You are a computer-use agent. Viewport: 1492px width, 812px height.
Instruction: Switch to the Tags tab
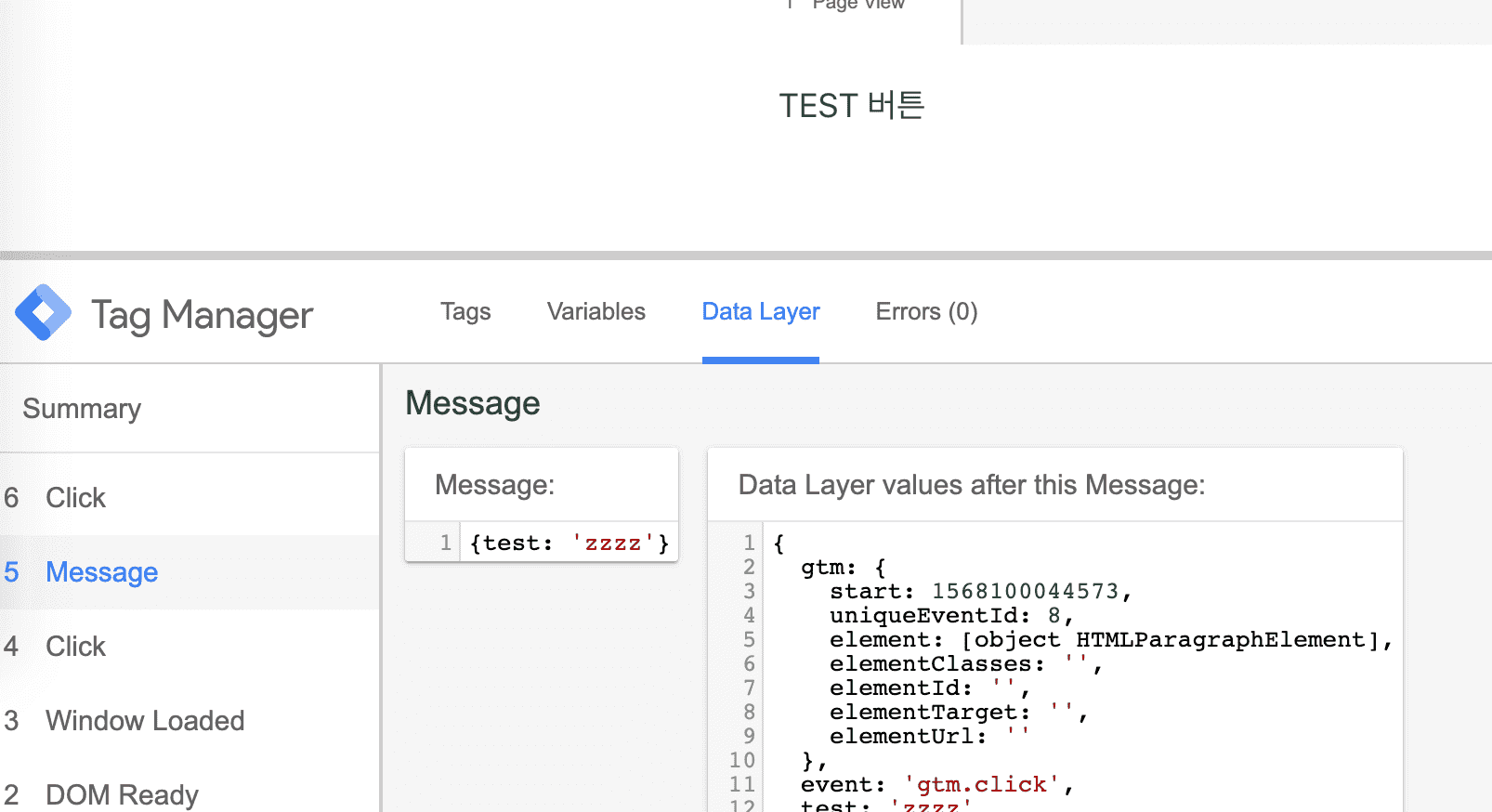[465, 312]
